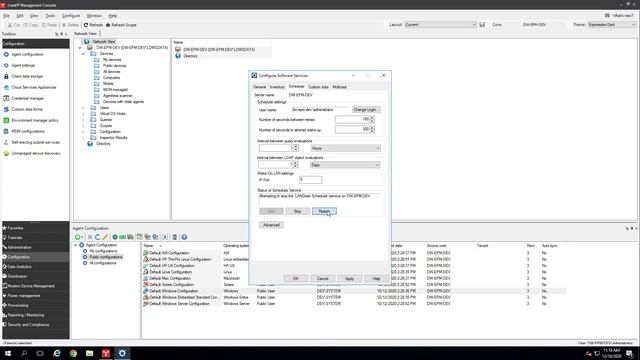Click OK in Configure Software Services
The height and width of the screenshot is (360, 640).
(x=296, y=278)
